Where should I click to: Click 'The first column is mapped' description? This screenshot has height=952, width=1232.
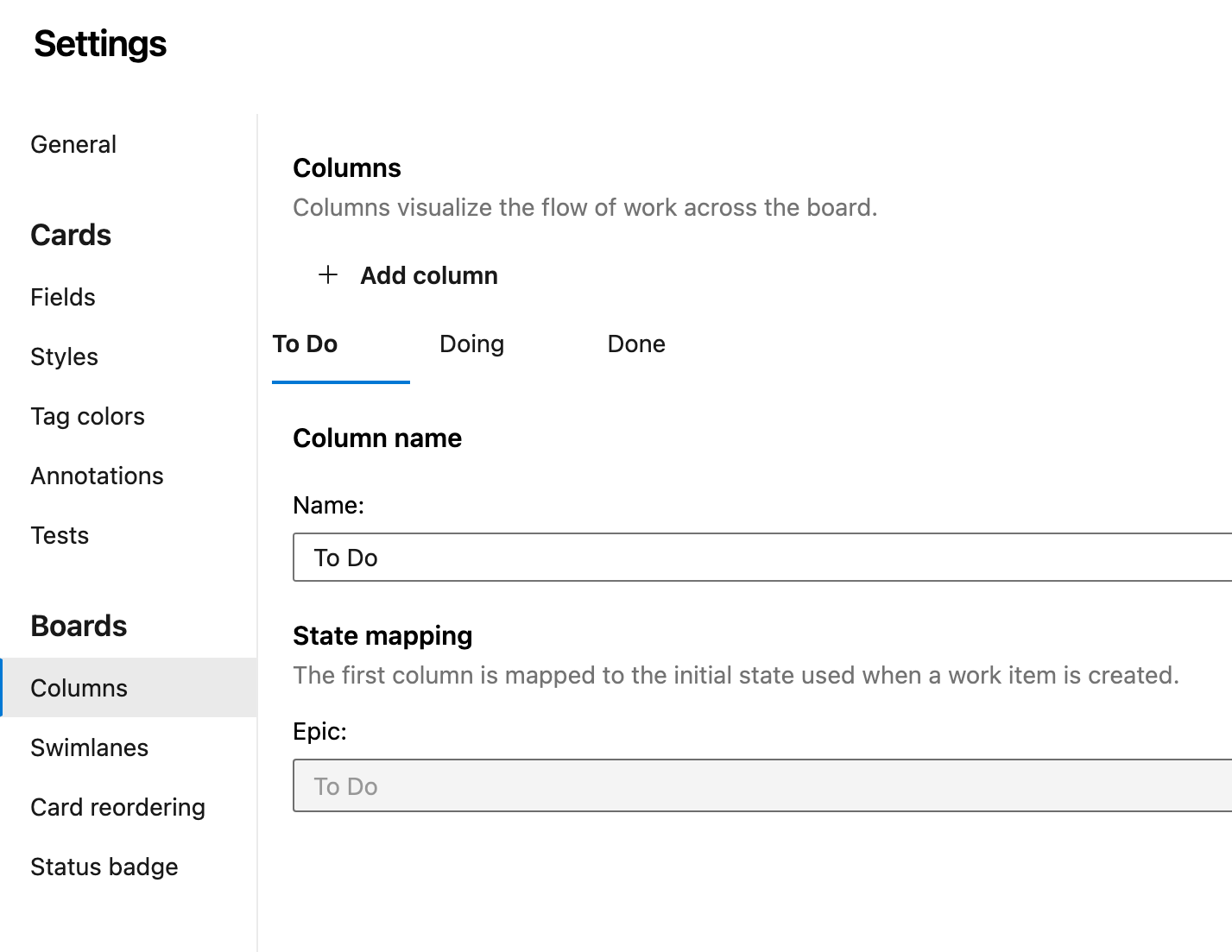click(x=736, y=675)
